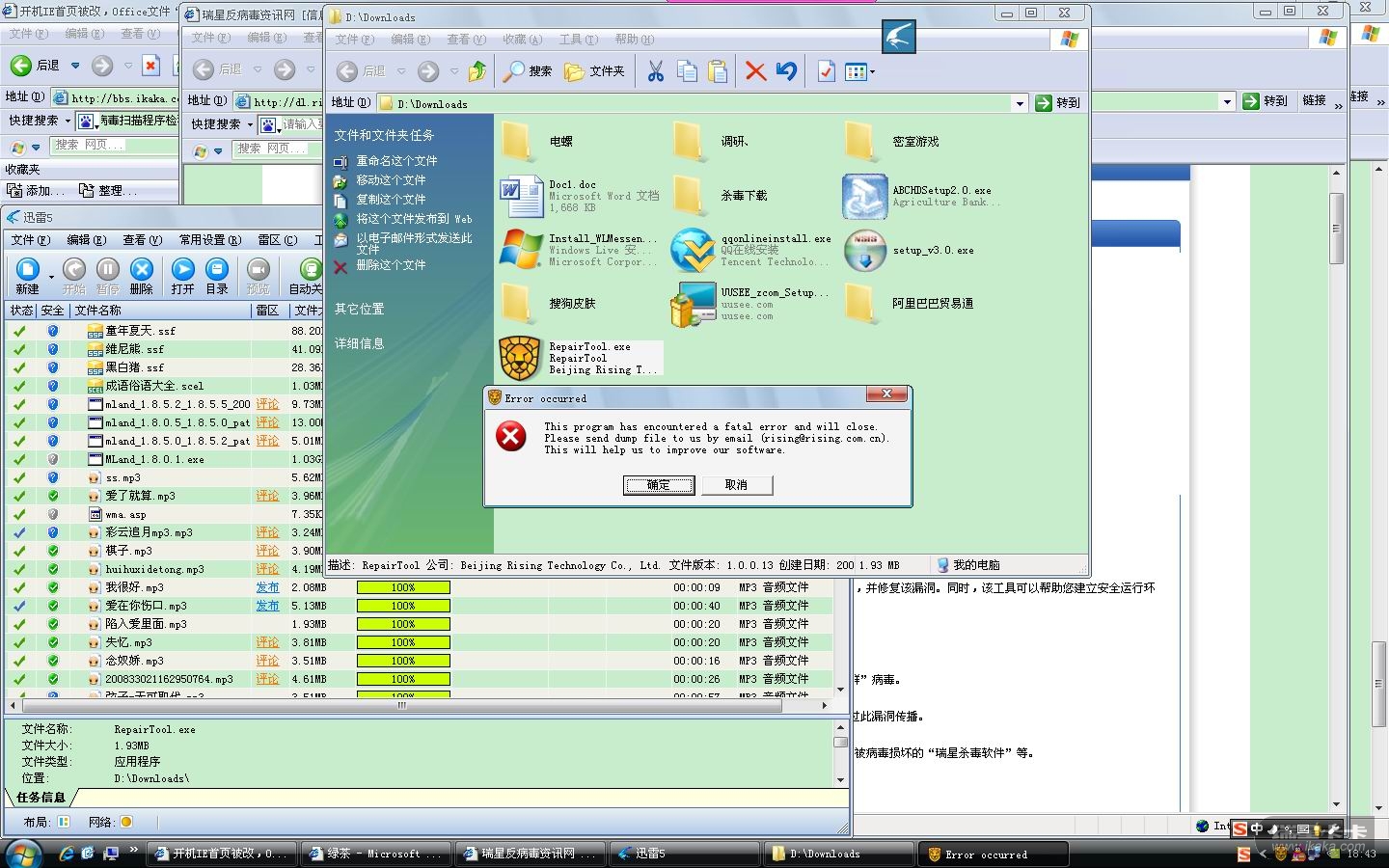This screenshot has height=868, width=1389.
Task: Open the 雷区(C) menu in Xunlei
Action: [277, 240]
